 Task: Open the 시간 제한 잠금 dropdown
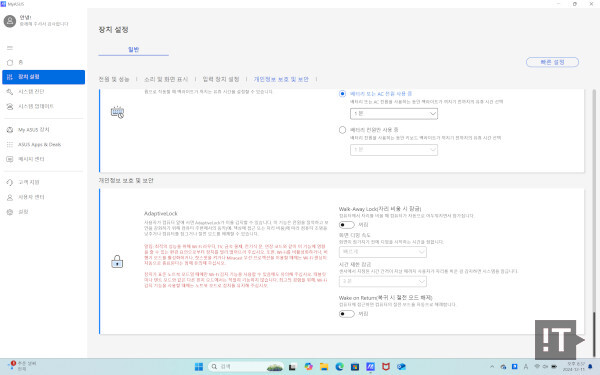tap(383, 281)
